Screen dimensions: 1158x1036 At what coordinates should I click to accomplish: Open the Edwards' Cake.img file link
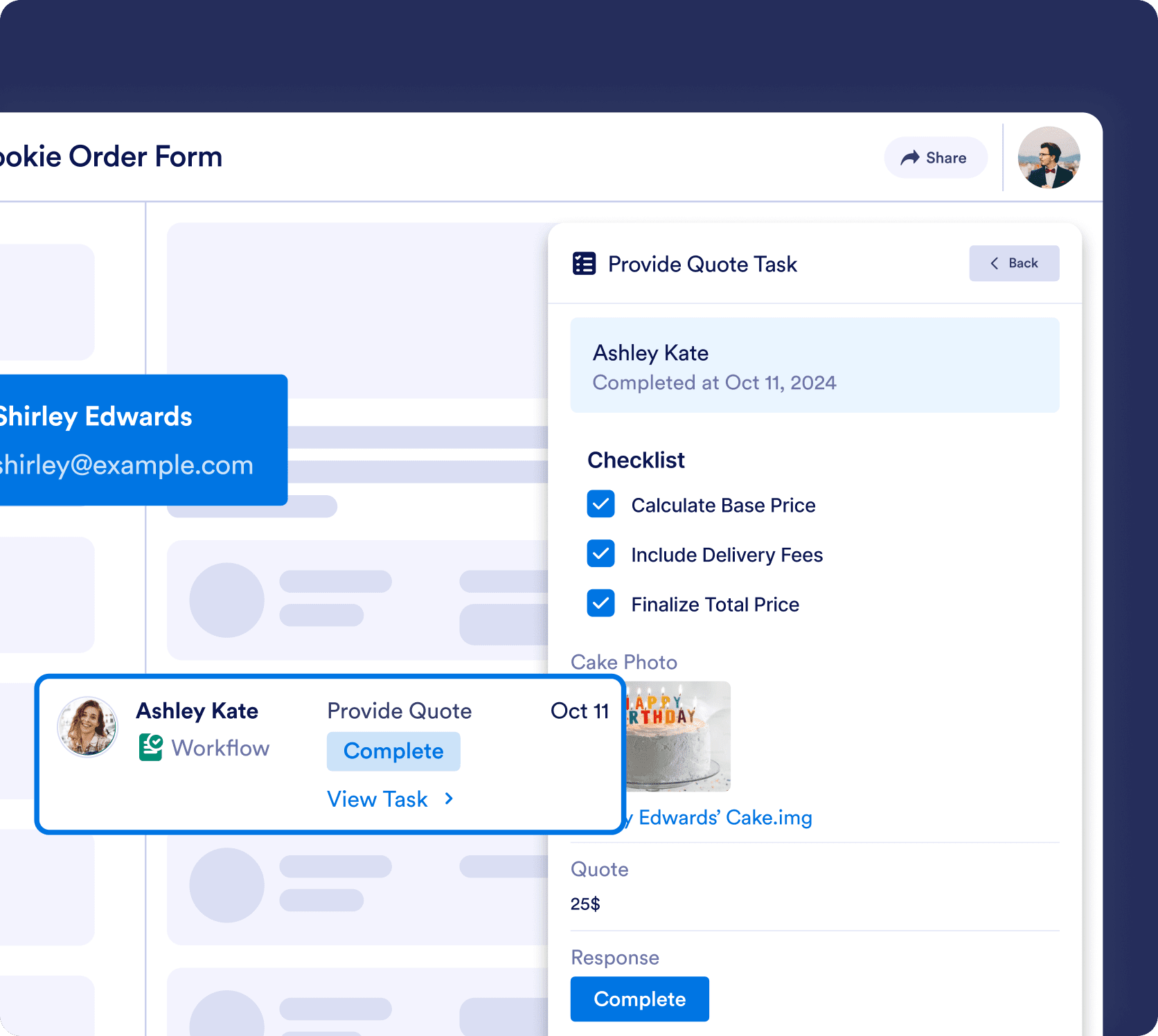(x=724, y=818)
